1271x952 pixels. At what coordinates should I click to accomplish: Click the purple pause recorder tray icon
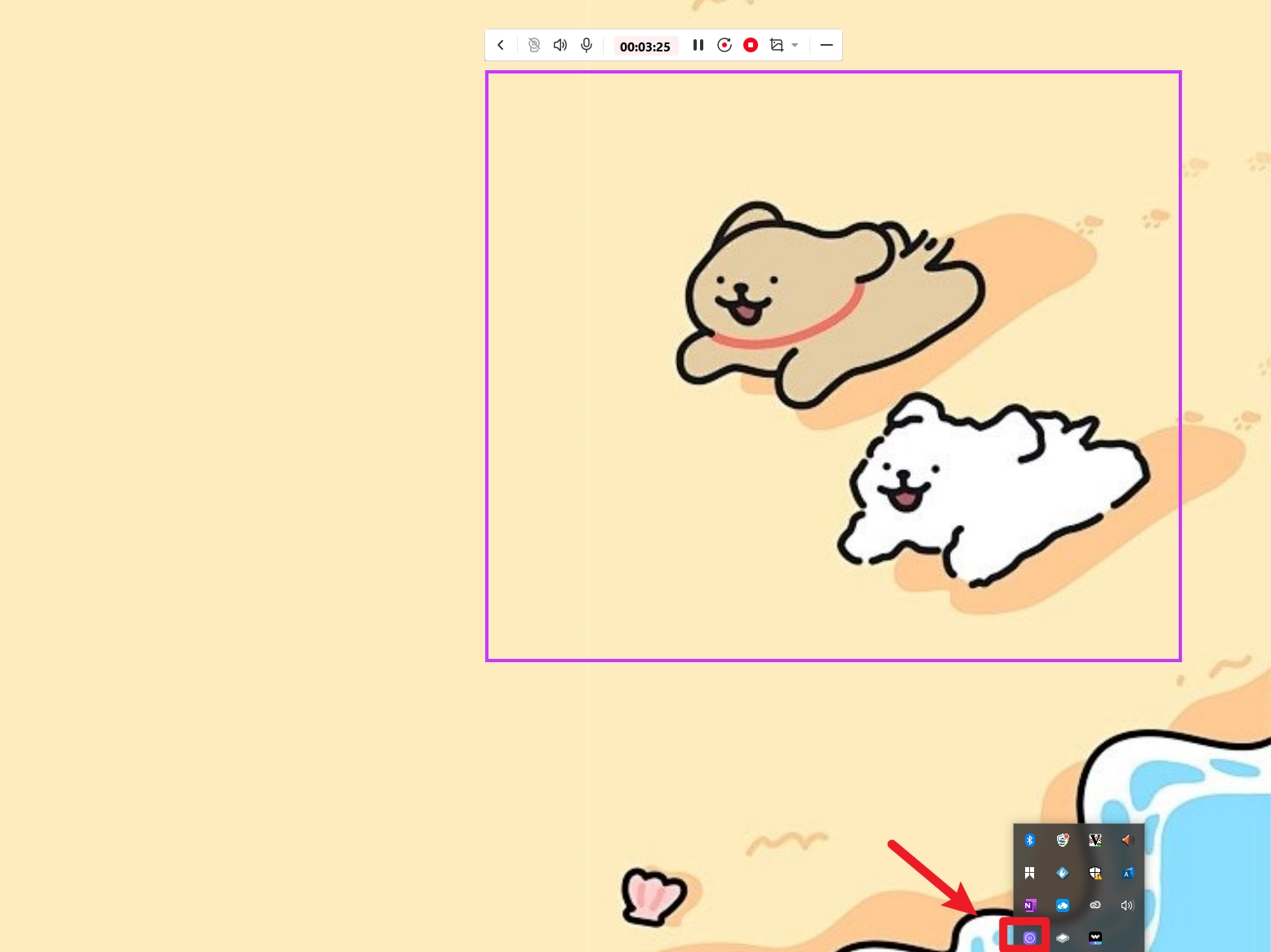(x=1030, y=938)
